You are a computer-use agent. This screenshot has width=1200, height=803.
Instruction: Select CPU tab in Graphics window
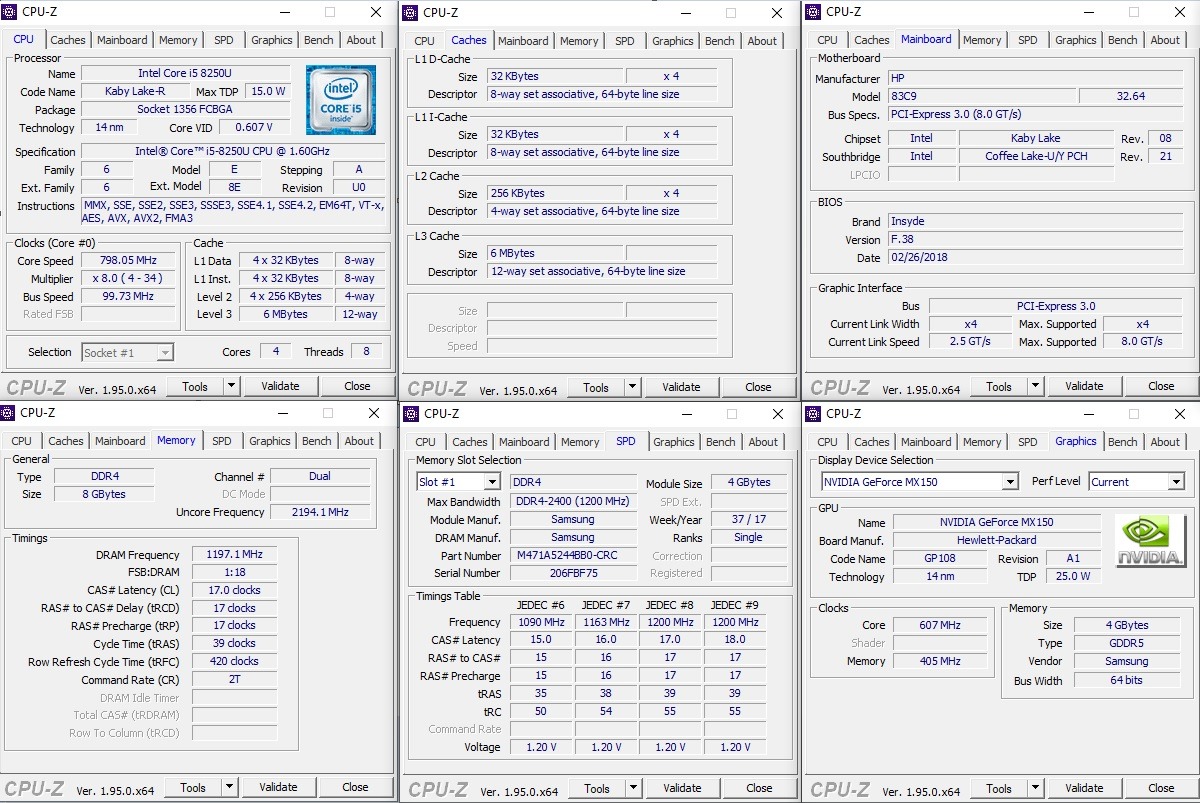828,442
